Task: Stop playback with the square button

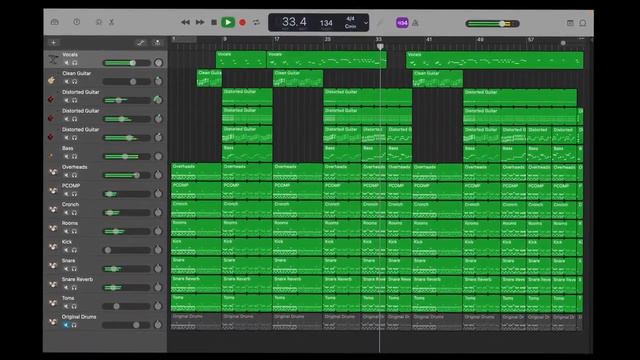Action: pyautogui.click(x=214, y=22)
